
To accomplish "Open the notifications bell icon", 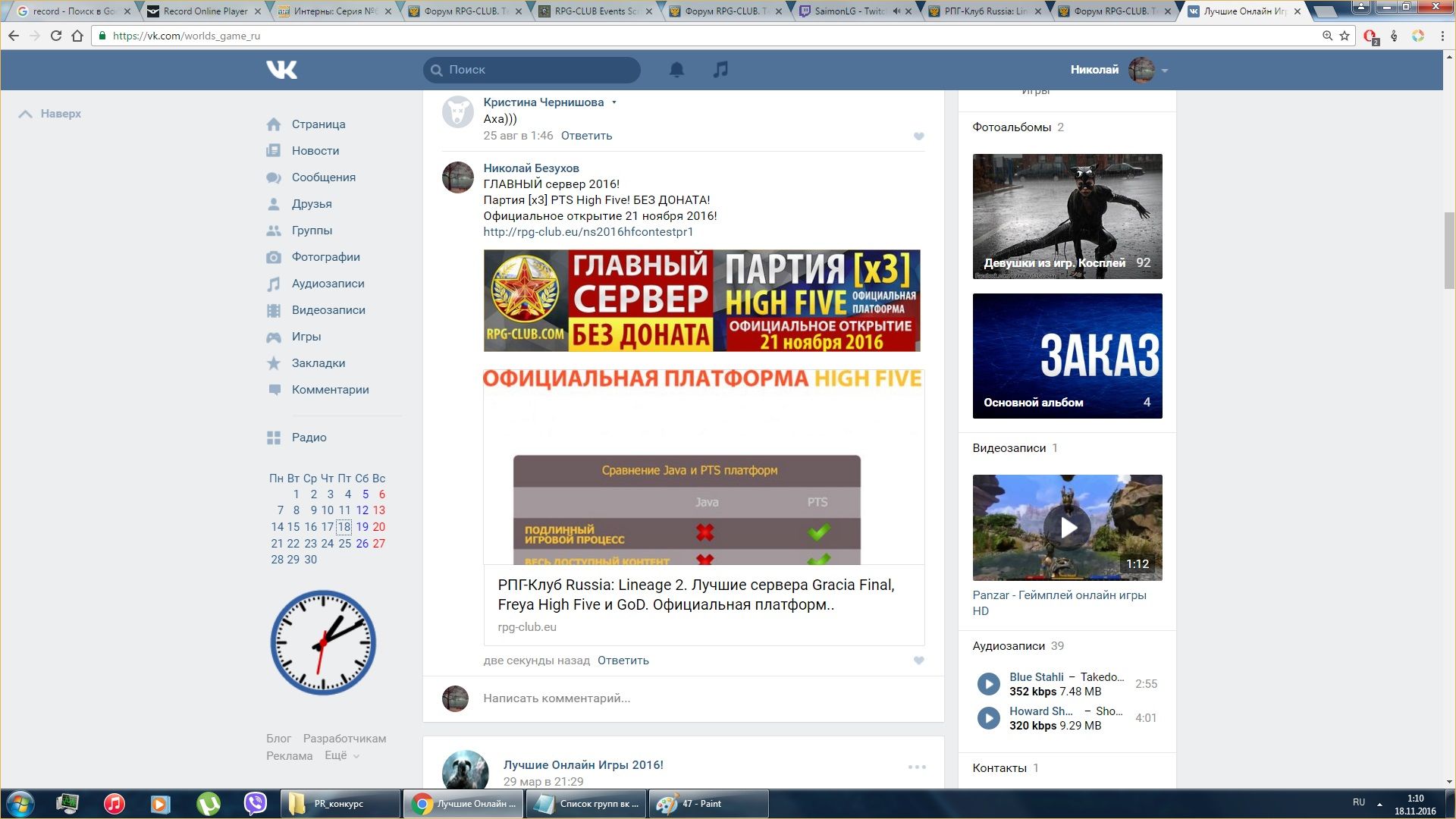I will pos(676,70).
